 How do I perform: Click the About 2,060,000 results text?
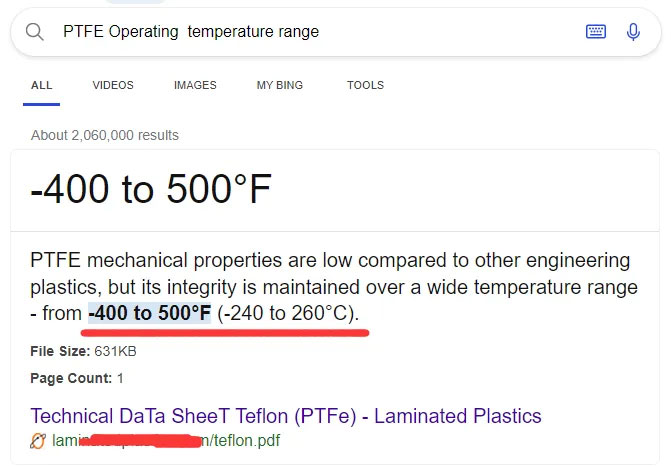[105, 135]
